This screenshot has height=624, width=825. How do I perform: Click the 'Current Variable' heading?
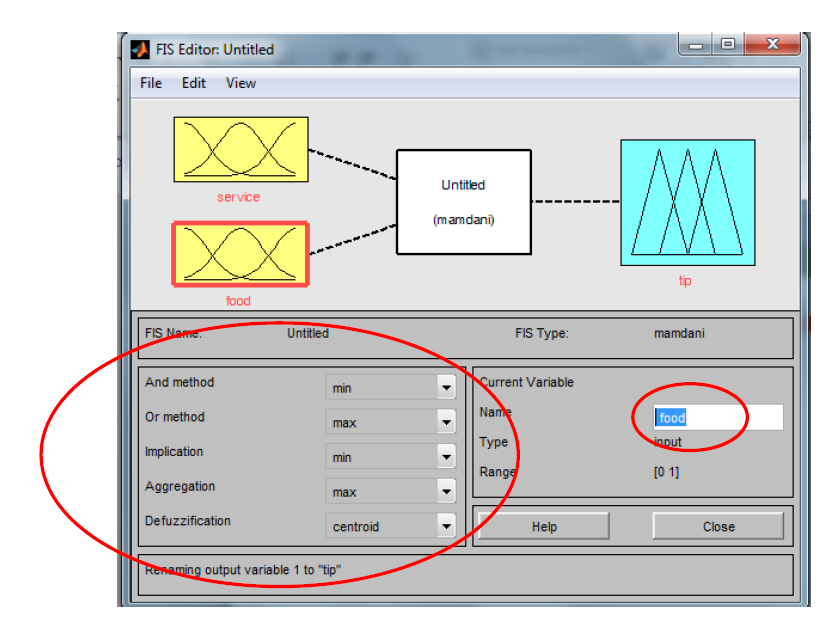[x=527, y=383]
